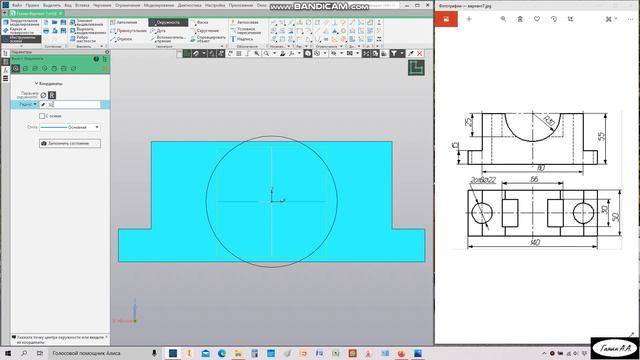Click Спроецировать объект tool
Image resolution: width=640 pixels, height=360 pixels.
208,39
